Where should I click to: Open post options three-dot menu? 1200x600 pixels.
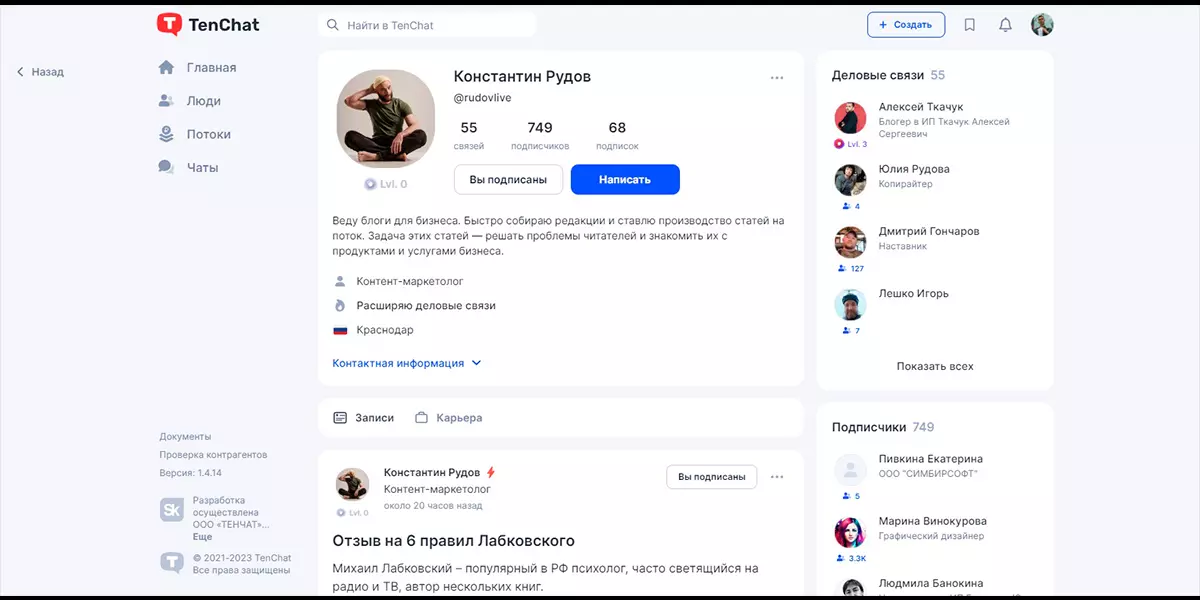[x=777, y=477]
